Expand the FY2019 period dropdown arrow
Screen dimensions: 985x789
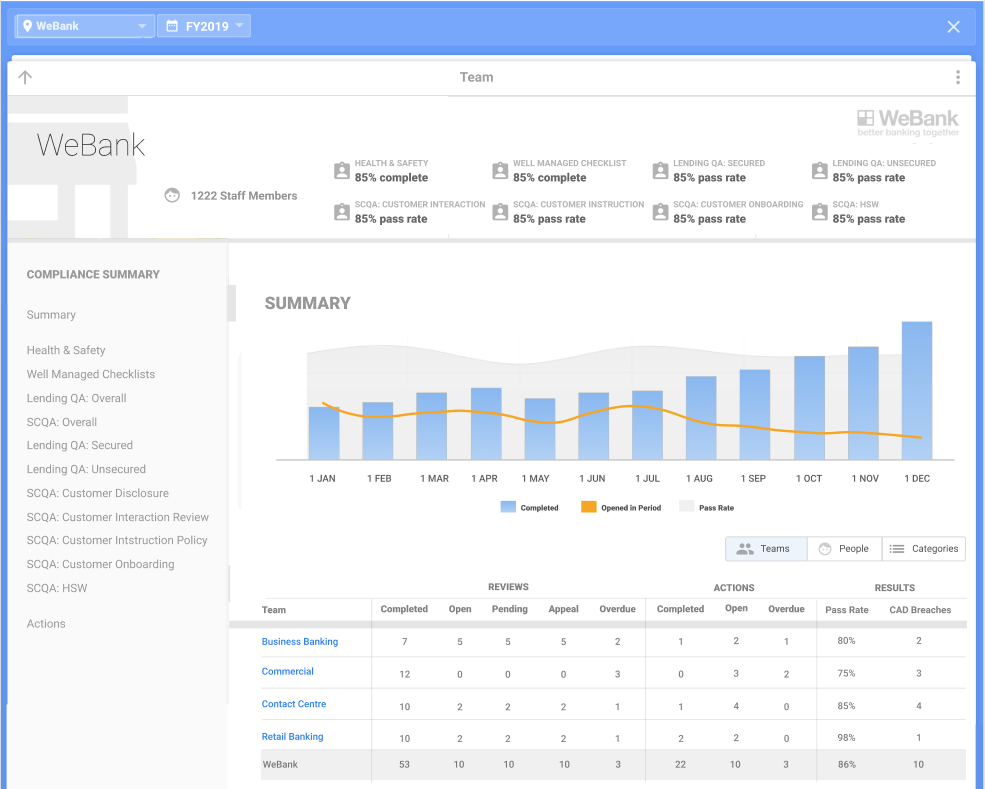pos(239,26)
